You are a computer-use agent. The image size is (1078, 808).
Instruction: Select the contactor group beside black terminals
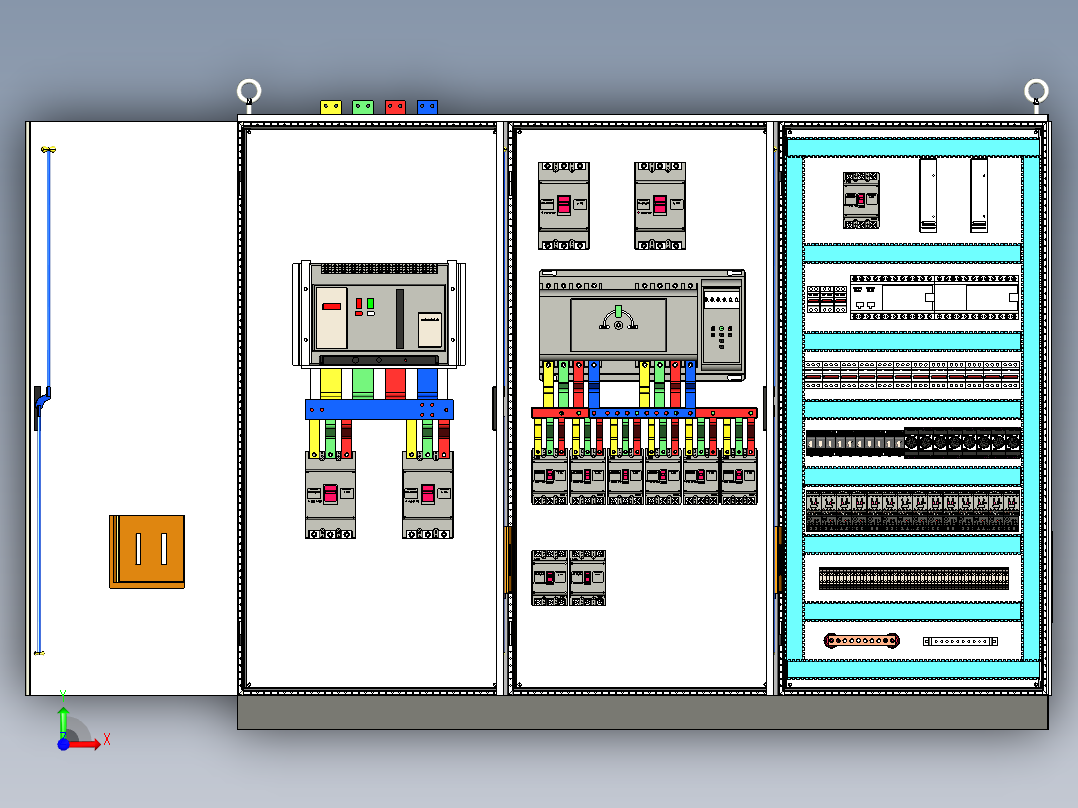tap(962, 443)
